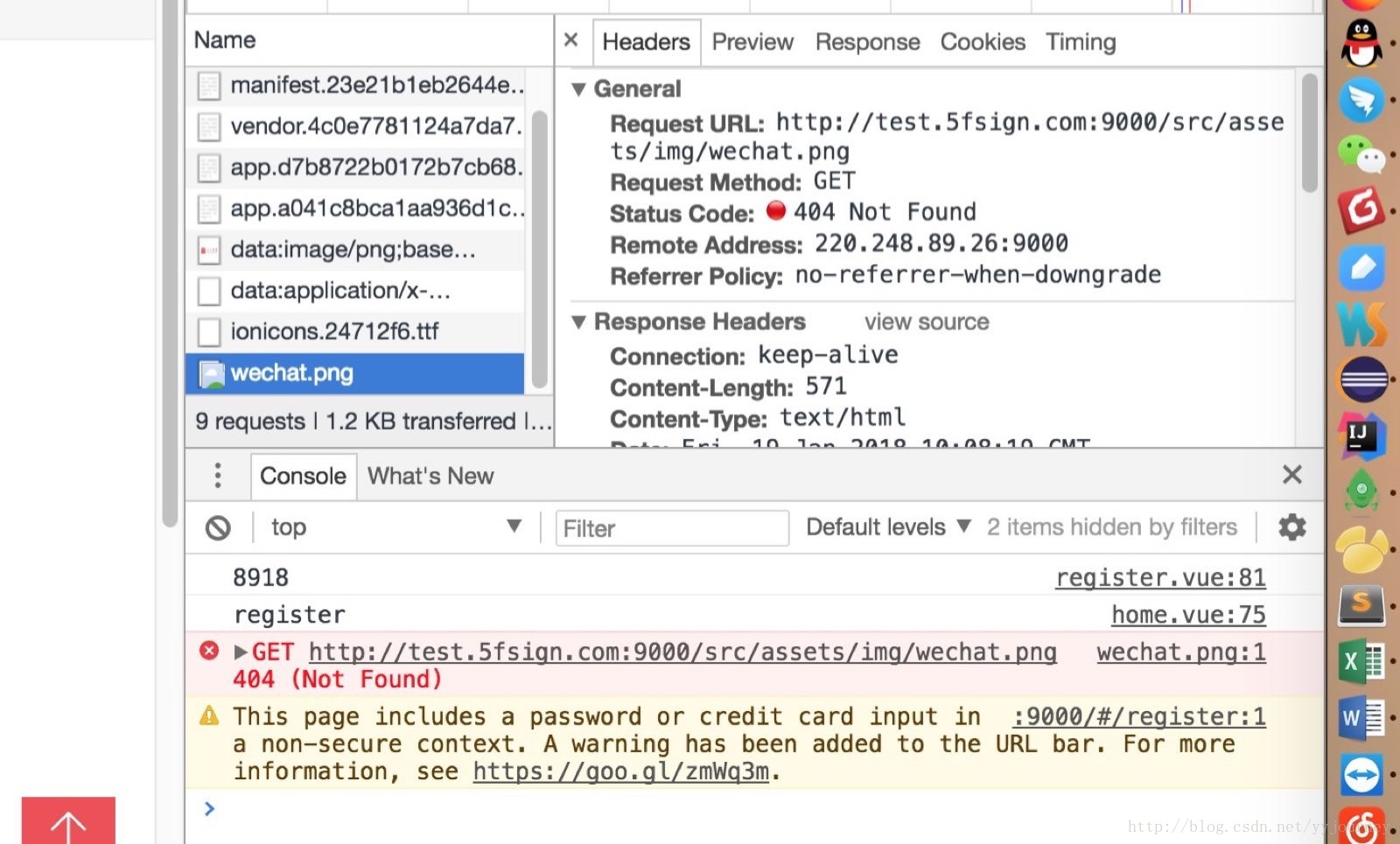Open Word from the dock
The height and width of the screenshot is (844, 1400).
[1361, 719]
